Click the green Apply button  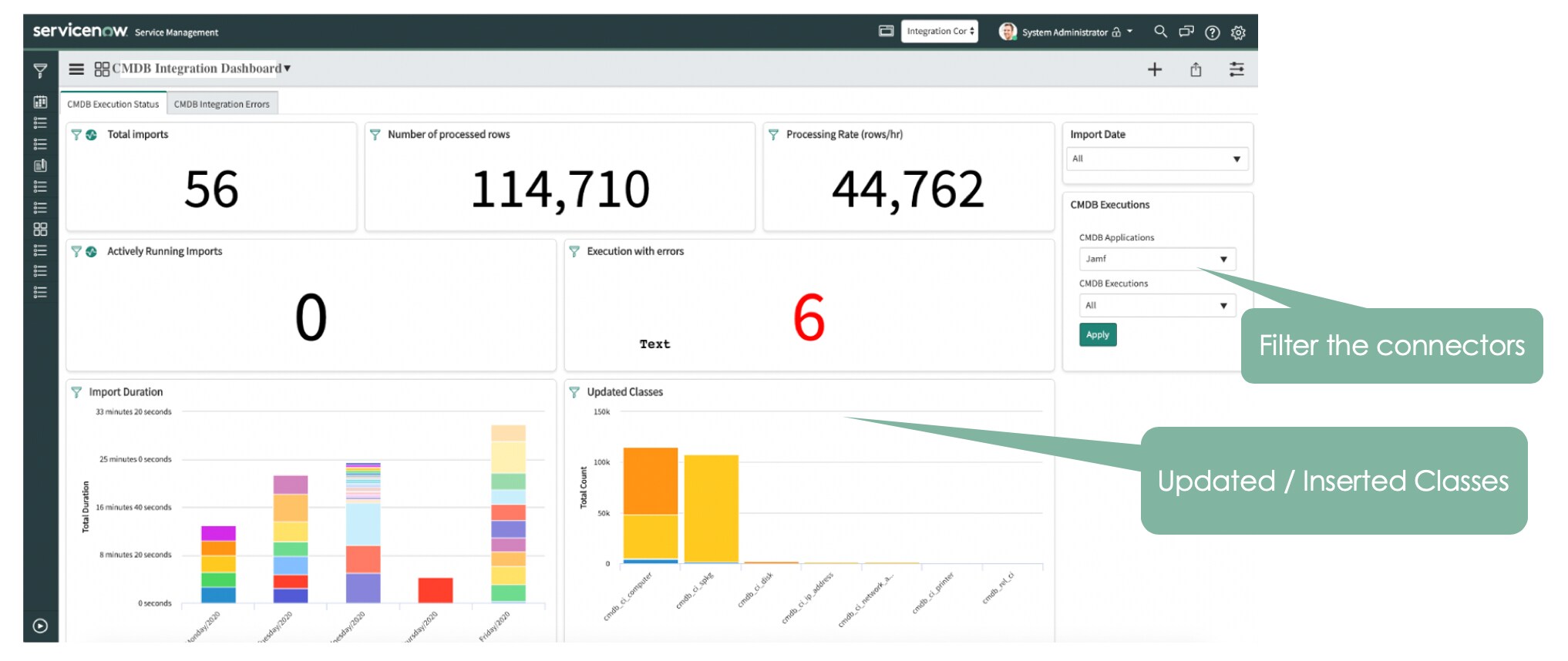[x=1098, y=334]
